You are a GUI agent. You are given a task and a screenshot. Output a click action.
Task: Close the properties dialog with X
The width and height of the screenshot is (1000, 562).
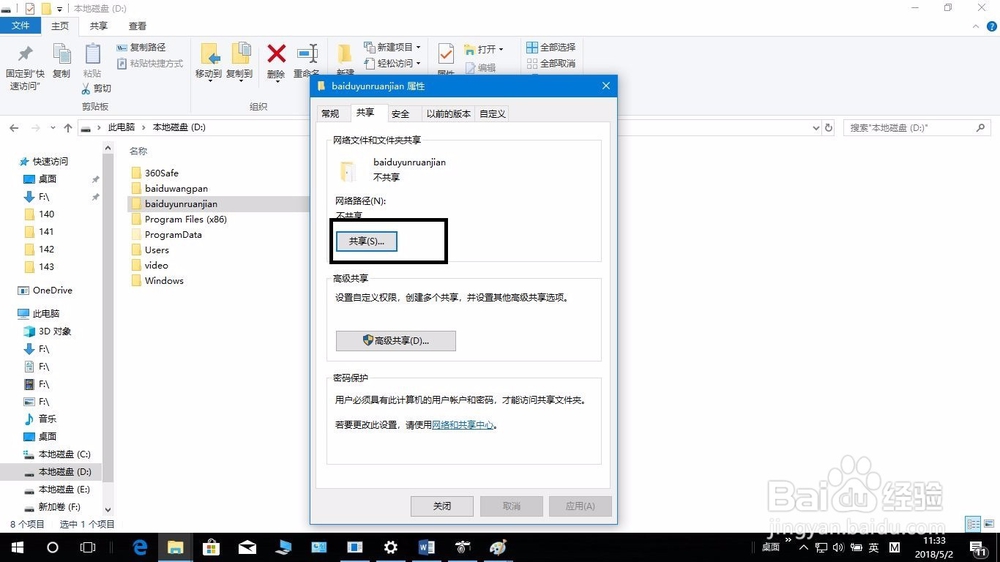point(606,85)
